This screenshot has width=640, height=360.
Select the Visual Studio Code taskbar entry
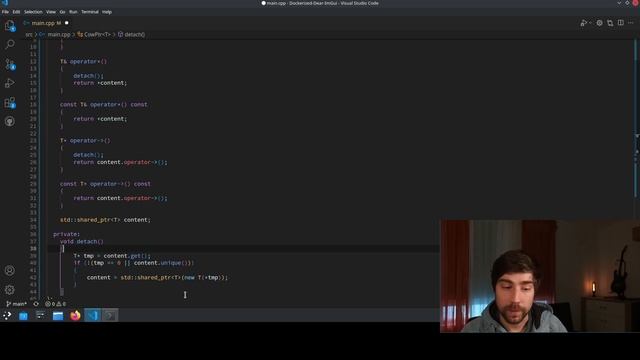93,316
